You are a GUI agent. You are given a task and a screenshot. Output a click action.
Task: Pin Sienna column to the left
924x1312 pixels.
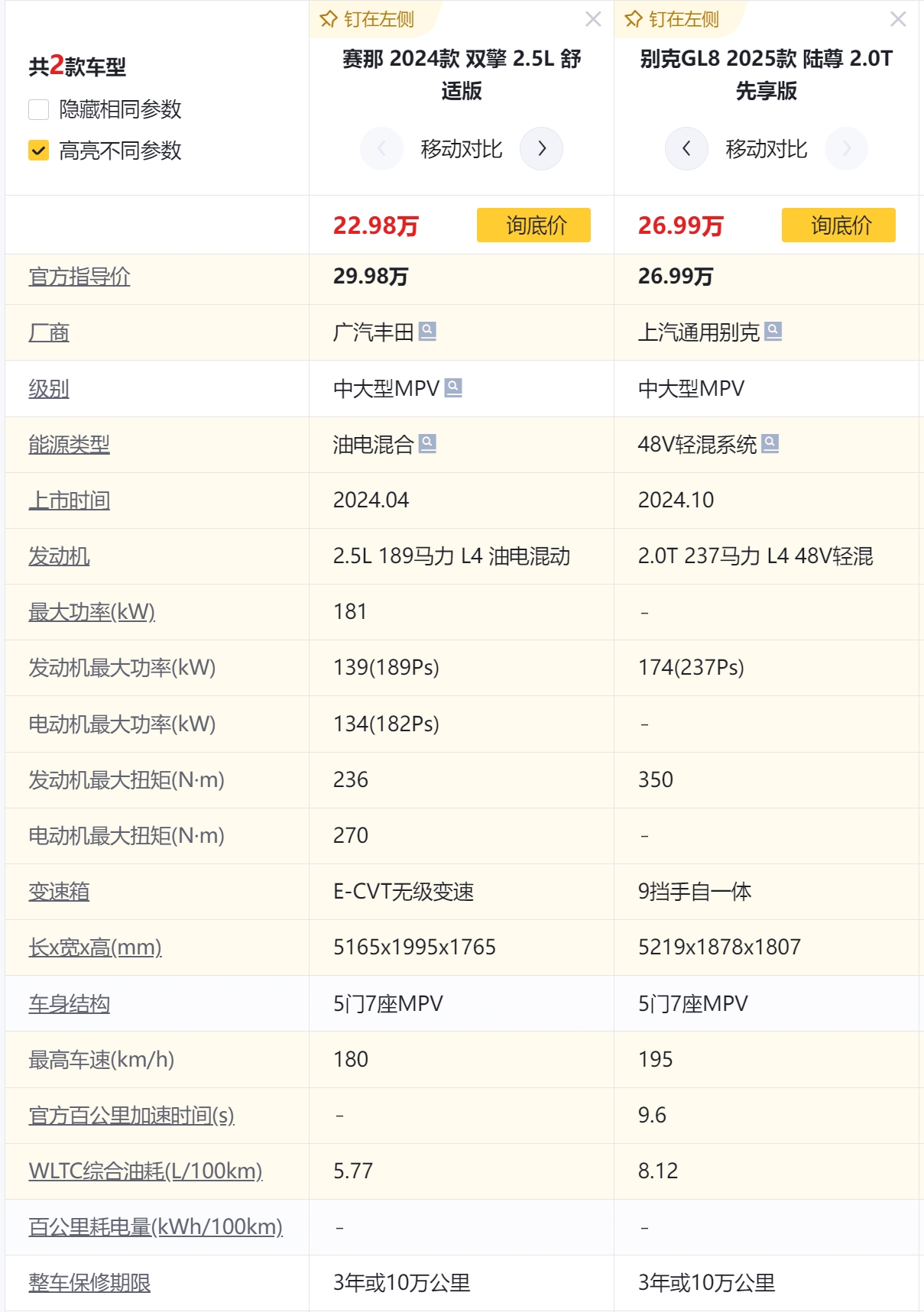367,19
